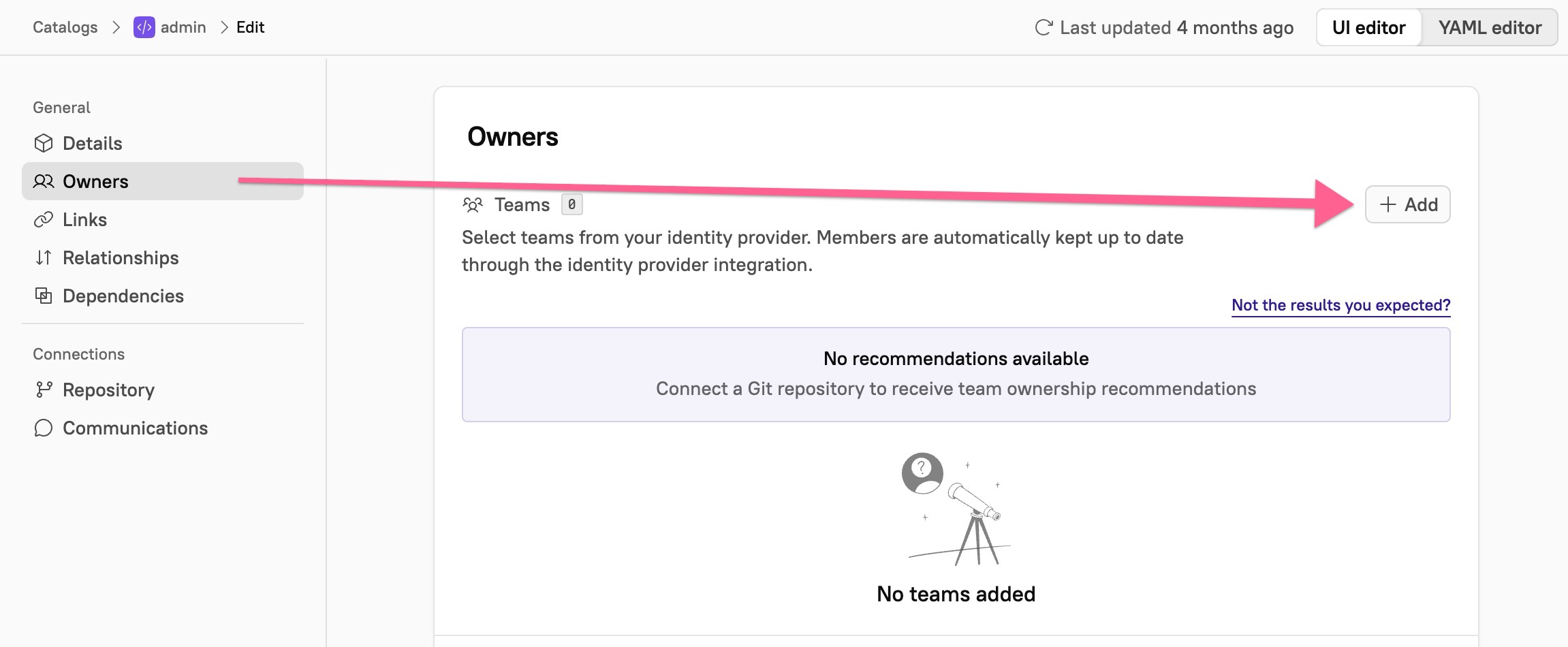Click the purple admin code badge in breadcrumb
Image resolution: width=1568 pixels, height=647 pixels.
point(144,27)
